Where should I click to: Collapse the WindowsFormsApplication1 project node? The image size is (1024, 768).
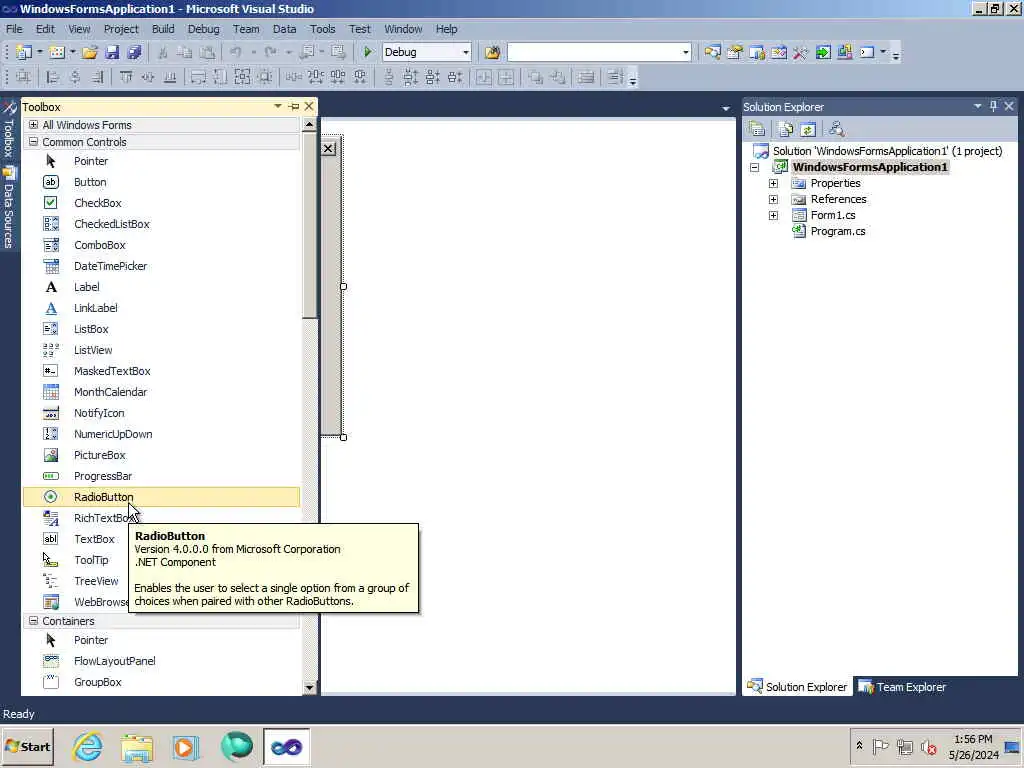755,167
